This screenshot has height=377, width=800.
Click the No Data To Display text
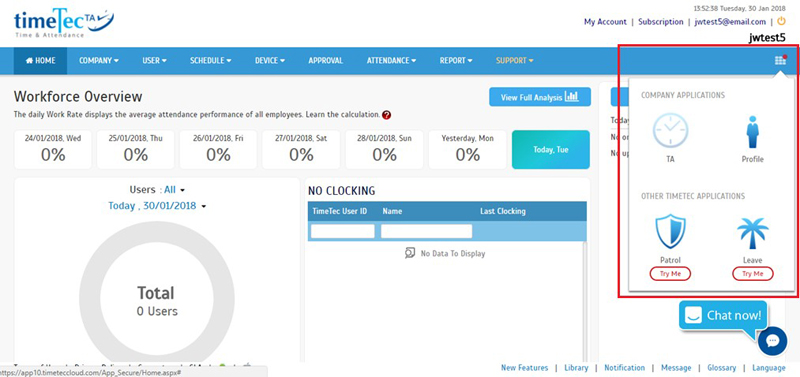tap(453, 253)
